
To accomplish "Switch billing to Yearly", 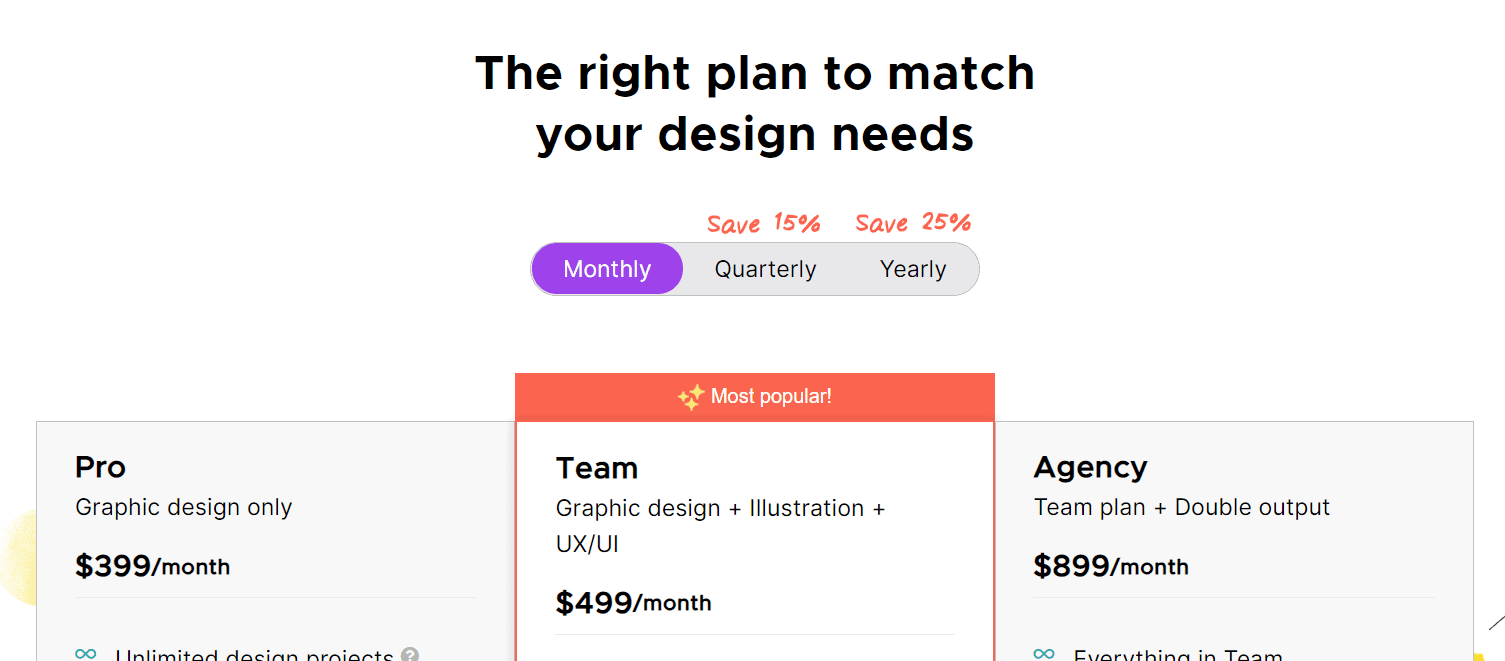I will pyautogui.click(x=913, y=269).
